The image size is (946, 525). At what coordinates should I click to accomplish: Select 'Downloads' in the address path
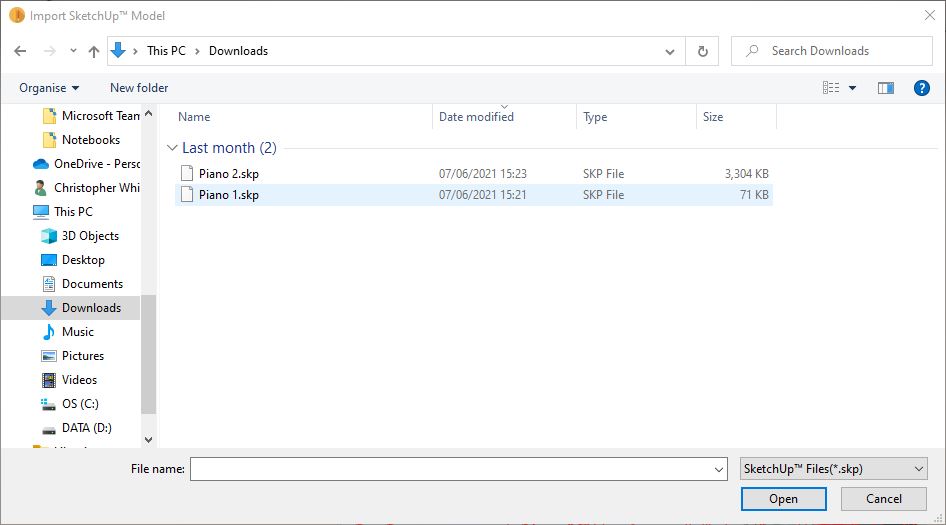coord(238,51)
